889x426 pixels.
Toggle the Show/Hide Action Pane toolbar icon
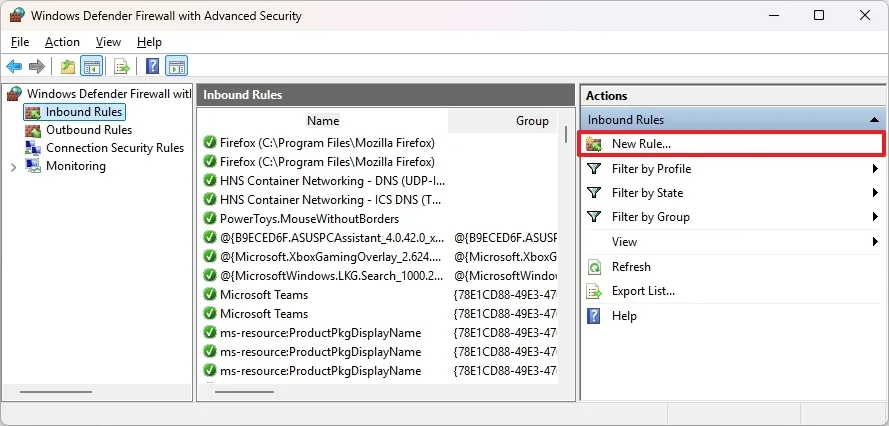point(176,66)
